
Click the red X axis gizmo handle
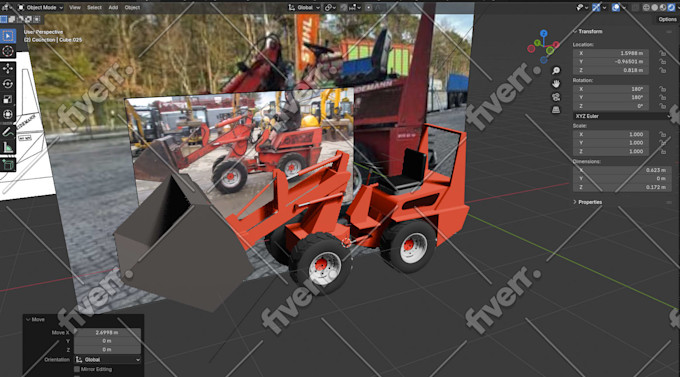pos(556,45)
